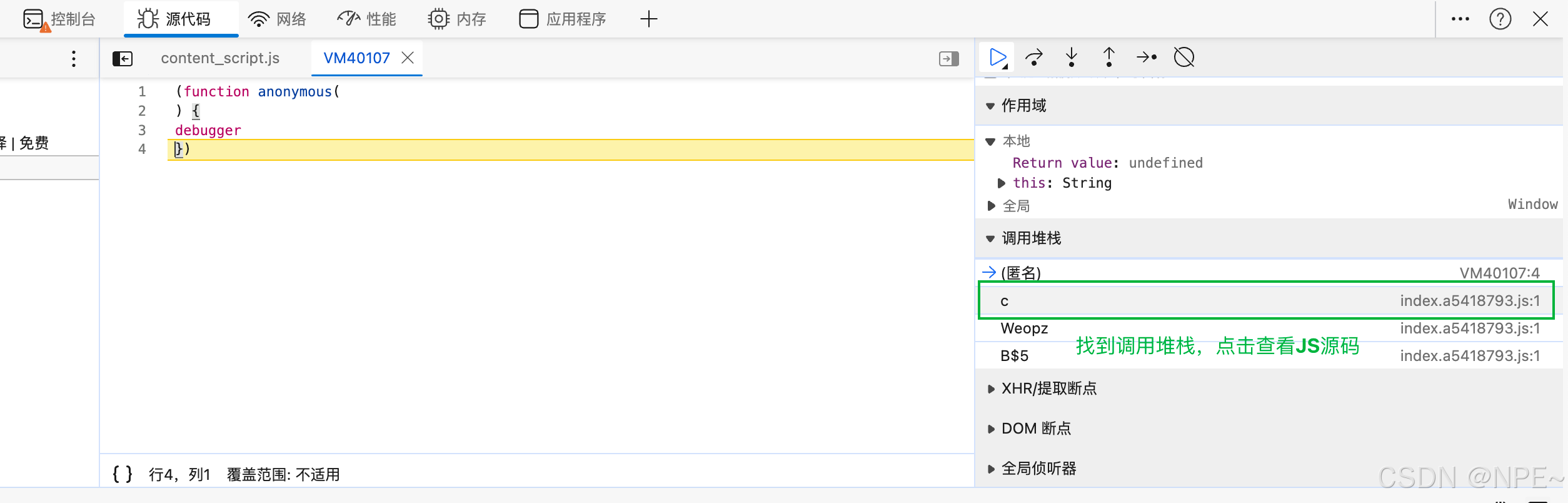
Task: Step out of the current function
Action: (1109, 58)
